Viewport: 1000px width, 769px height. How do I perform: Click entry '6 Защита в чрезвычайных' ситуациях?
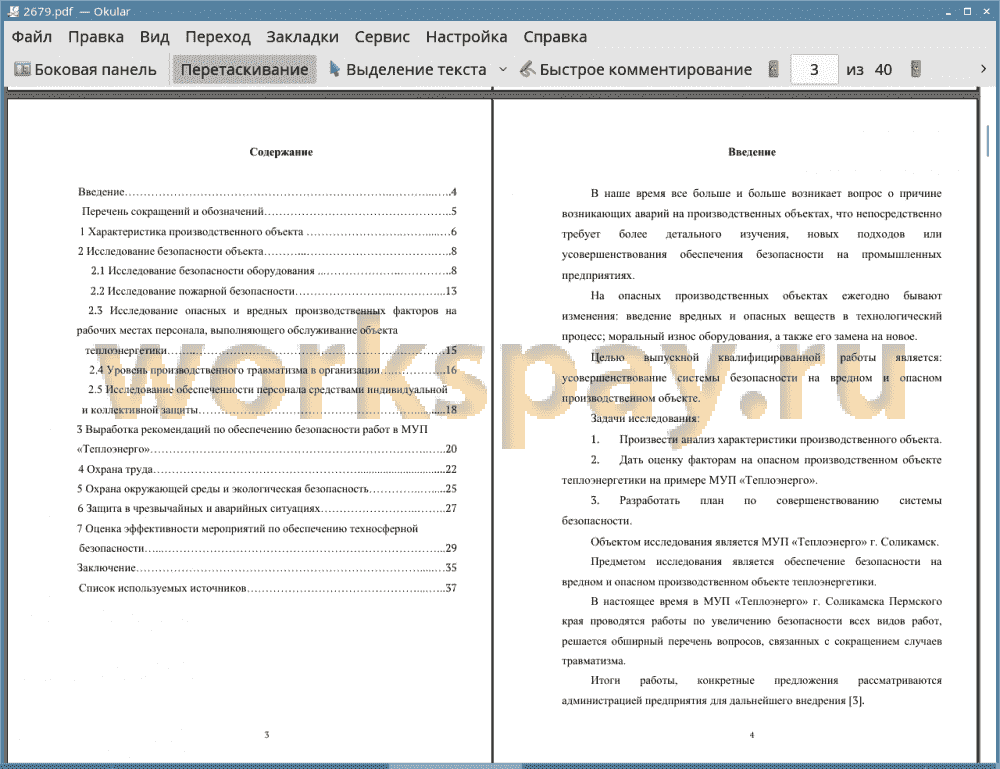(x=267, y=508)
